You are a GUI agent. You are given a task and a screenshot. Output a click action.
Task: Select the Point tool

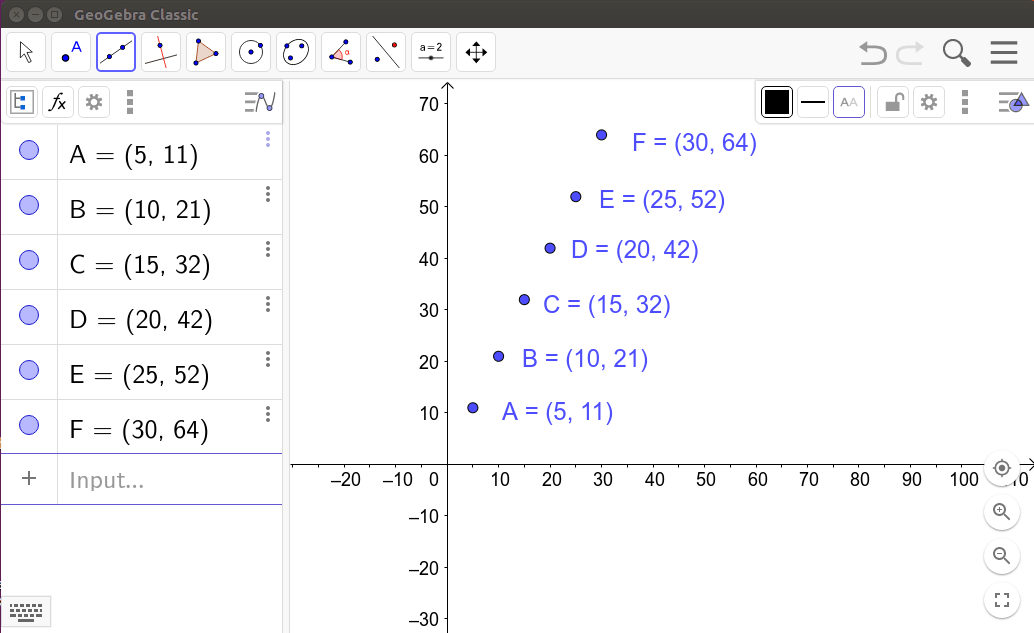[x=71, y=52]
